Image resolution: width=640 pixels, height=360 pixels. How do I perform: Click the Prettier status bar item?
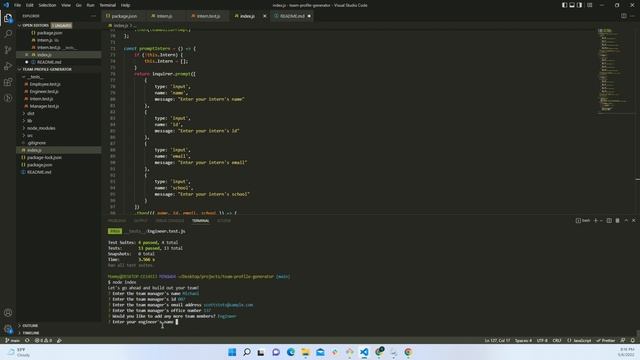[x=606, y=340]
